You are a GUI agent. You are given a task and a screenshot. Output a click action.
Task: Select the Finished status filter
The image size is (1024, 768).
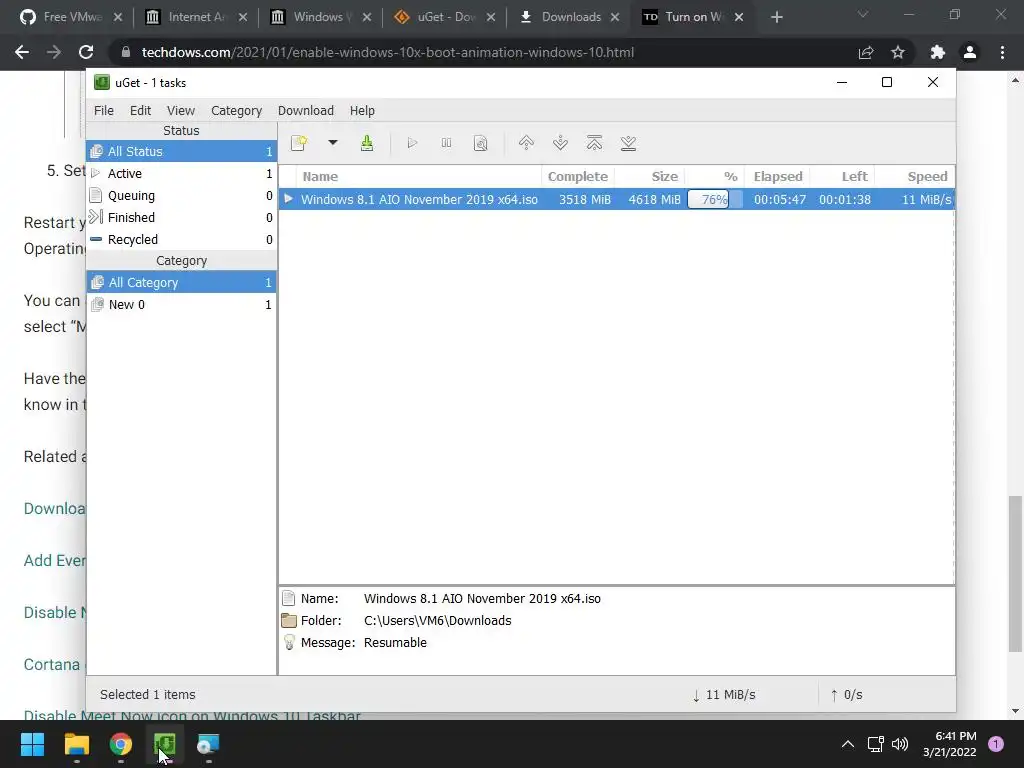tap(182, 217)
